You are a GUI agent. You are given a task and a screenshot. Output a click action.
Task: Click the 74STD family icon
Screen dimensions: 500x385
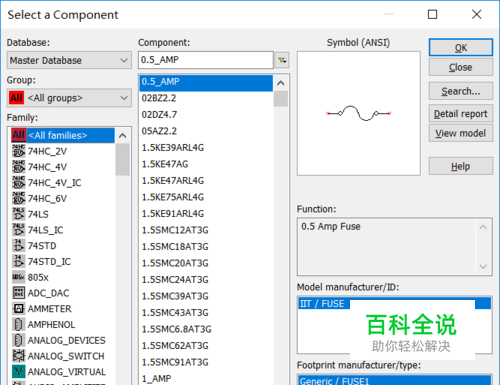[19, 246]
